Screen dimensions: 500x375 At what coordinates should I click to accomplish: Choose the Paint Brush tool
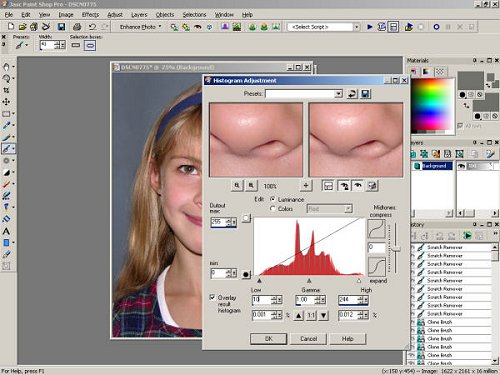6,137
